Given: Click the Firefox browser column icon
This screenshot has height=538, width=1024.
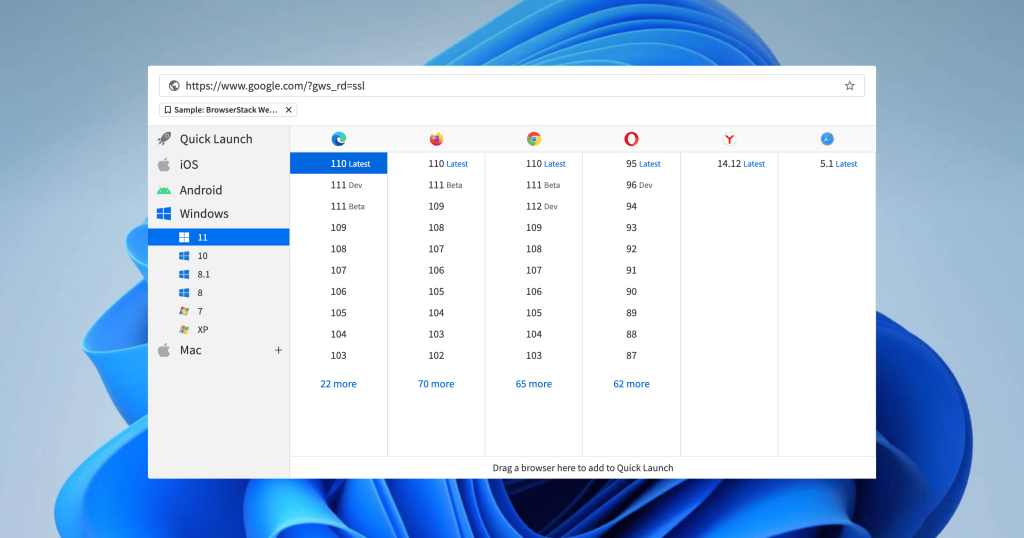Looking at the screenshot, I should coord(436,139).
